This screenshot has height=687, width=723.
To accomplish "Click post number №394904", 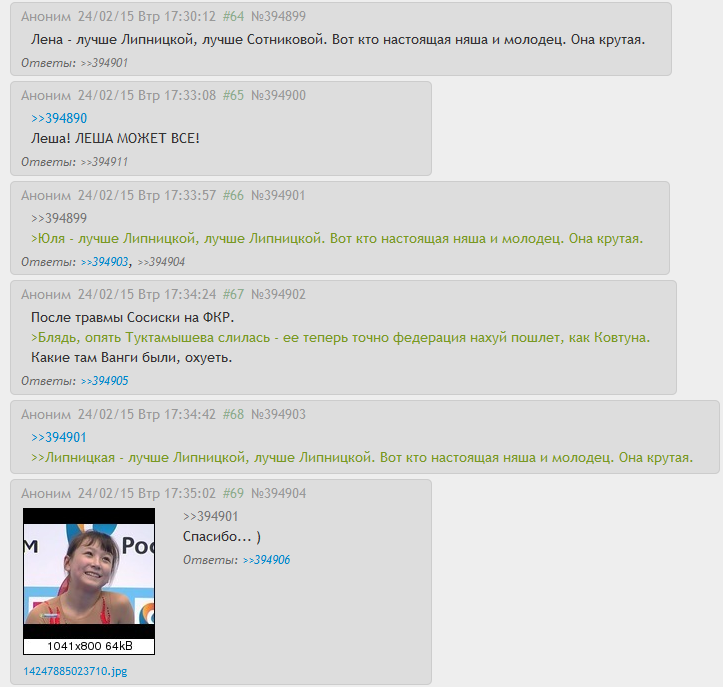I will point(278,493).
